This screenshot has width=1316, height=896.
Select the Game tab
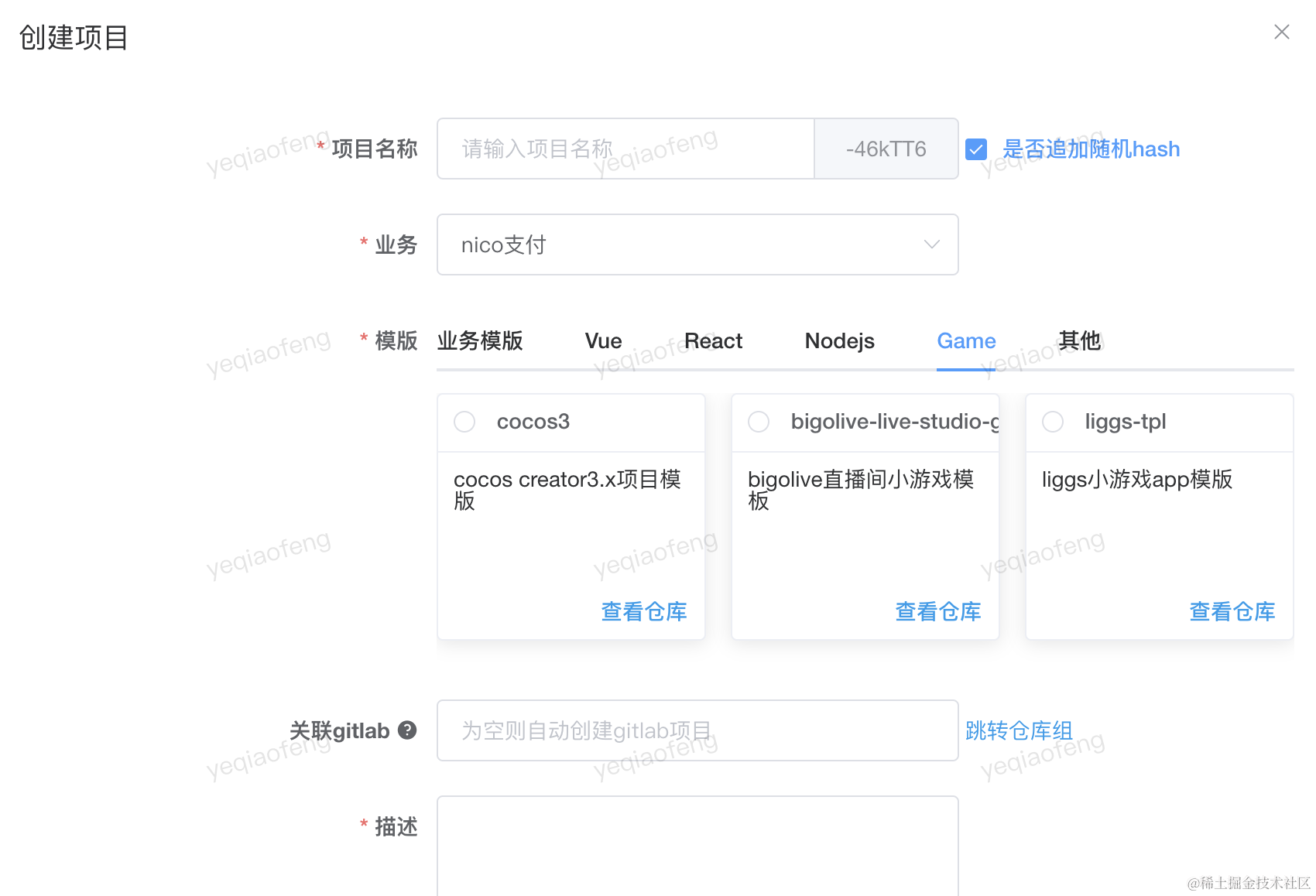click(x=966, y=340)
